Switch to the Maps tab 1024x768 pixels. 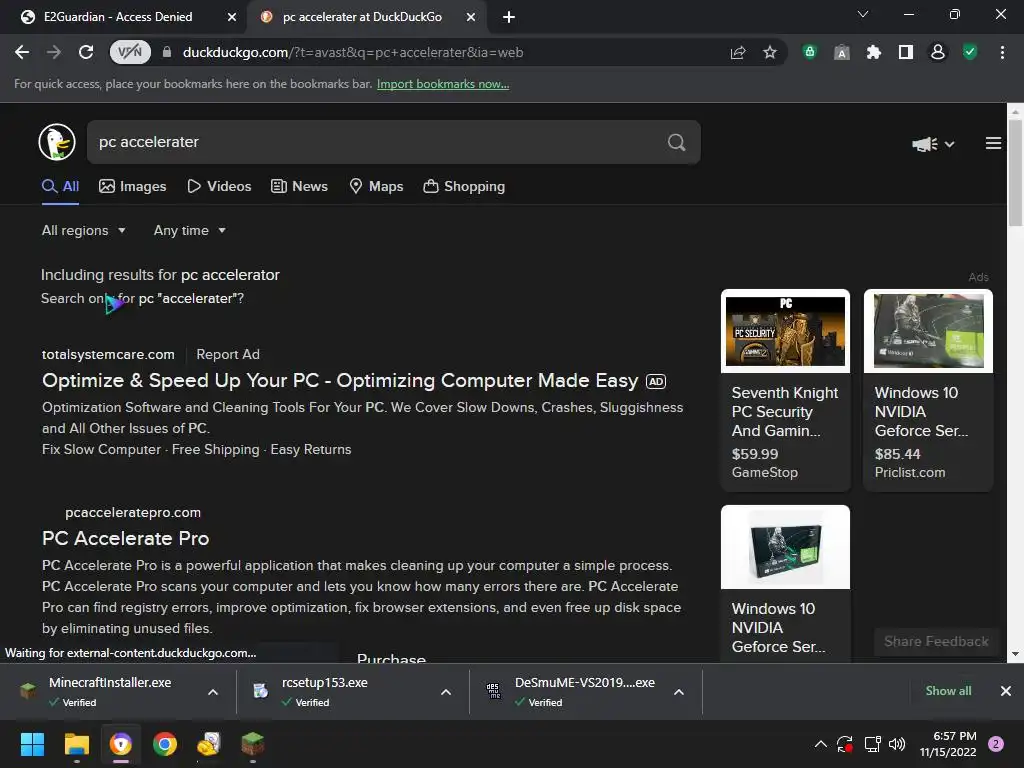(x=376, y=186)
